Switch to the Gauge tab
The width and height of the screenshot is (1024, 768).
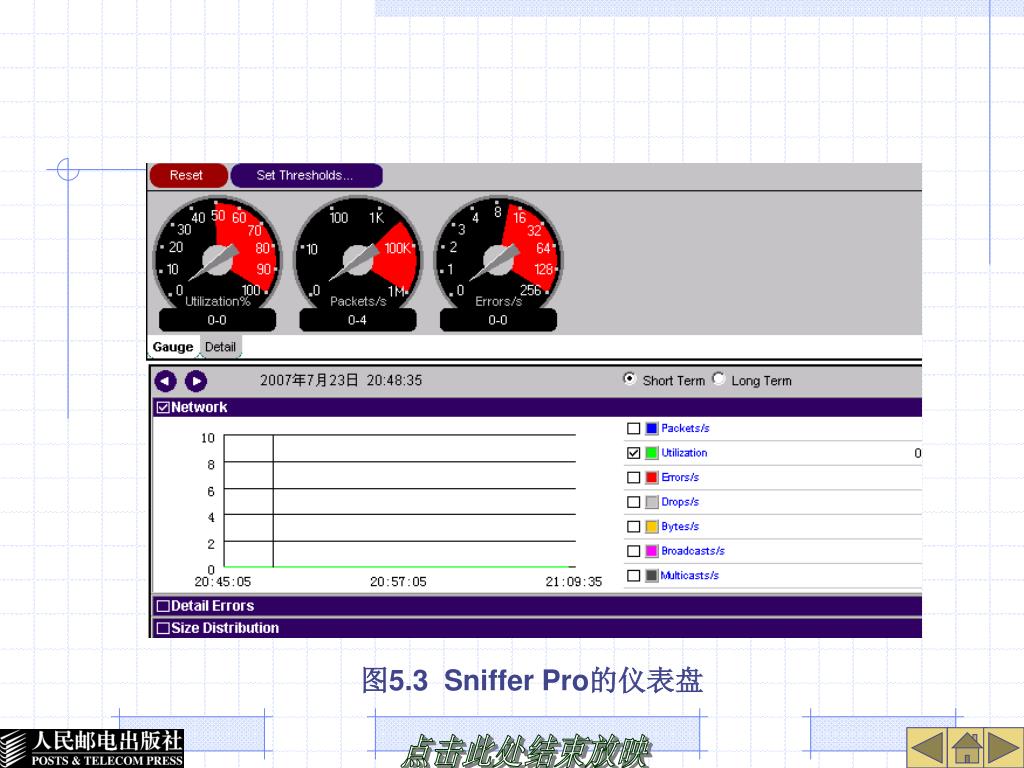pos(173,347)
